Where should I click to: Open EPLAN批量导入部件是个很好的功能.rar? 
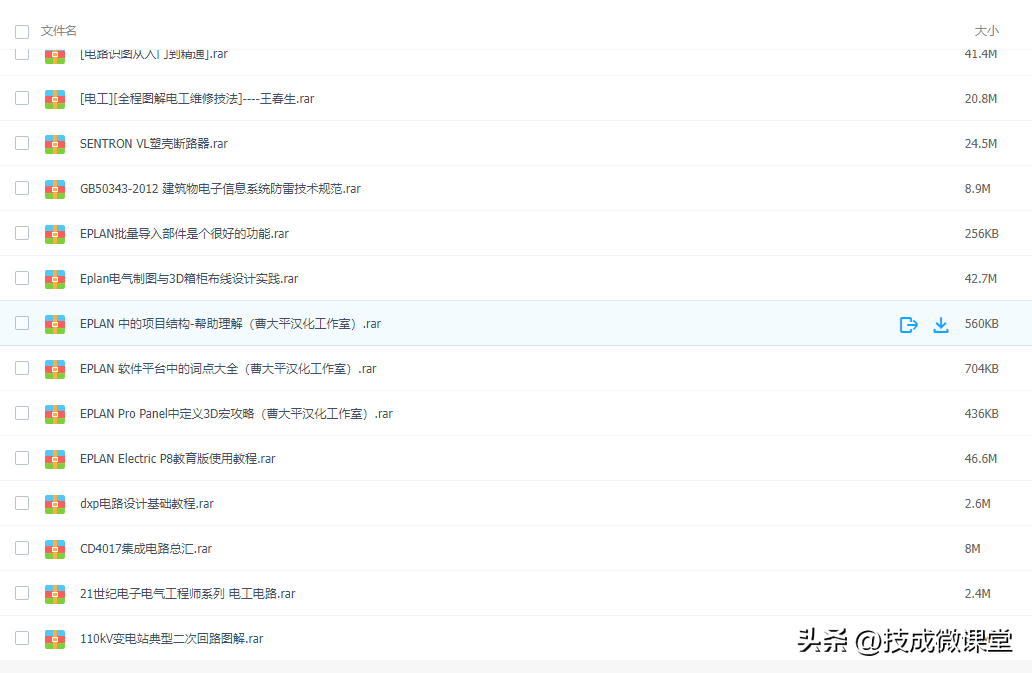coord(184,234)
